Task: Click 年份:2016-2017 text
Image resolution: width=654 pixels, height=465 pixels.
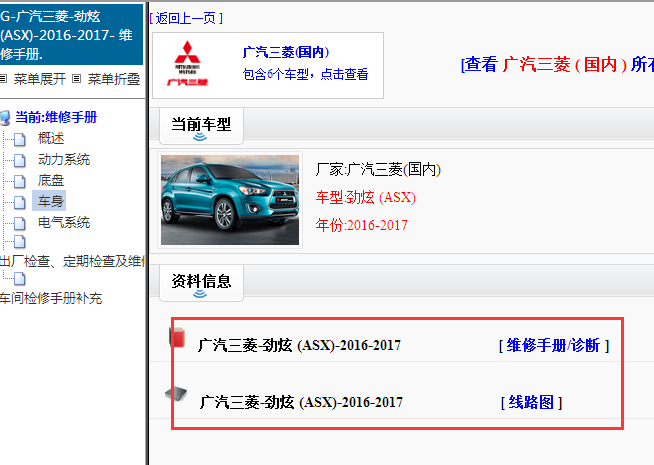Action: coord(362,225)
